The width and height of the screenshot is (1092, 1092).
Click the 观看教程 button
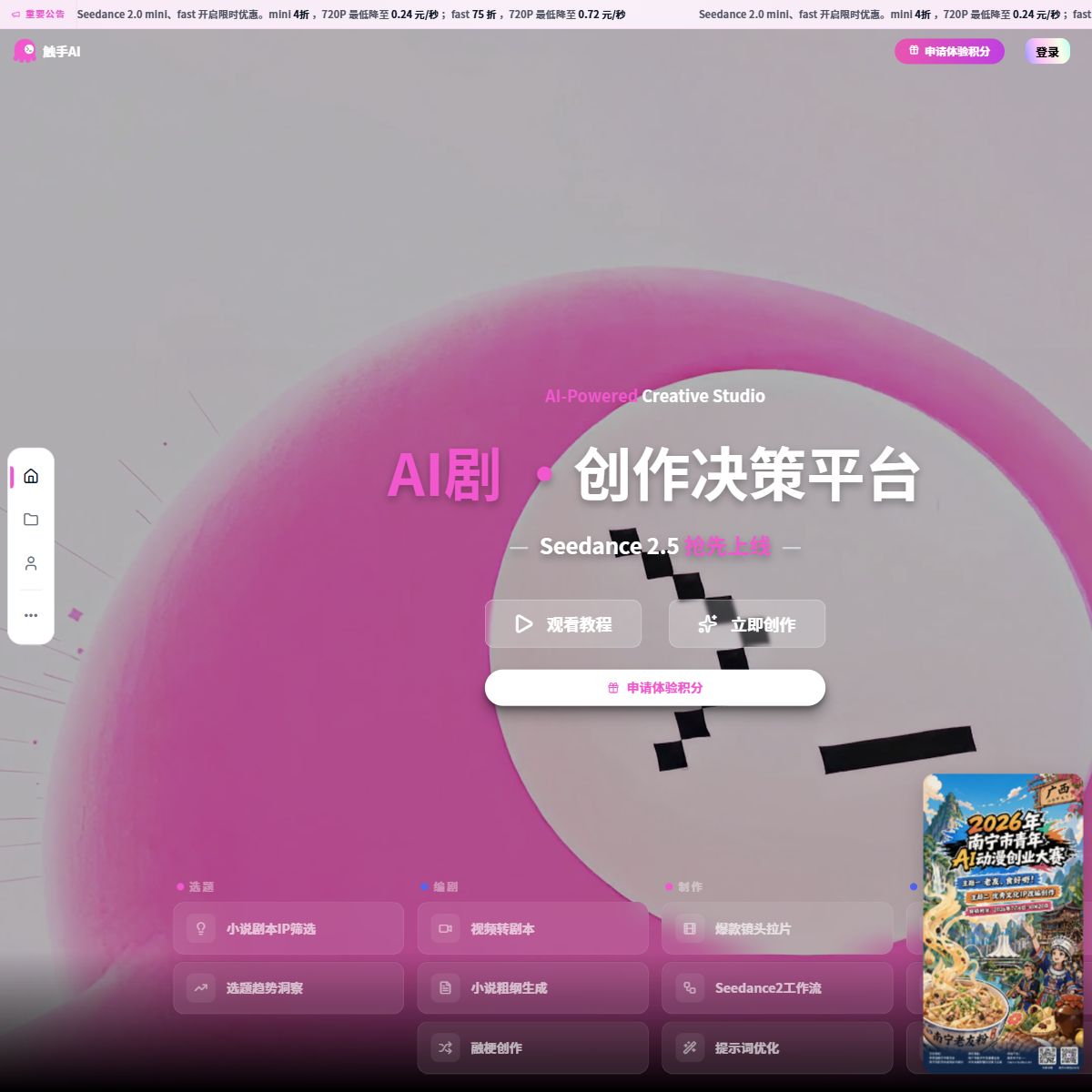(x=563, y=624)
